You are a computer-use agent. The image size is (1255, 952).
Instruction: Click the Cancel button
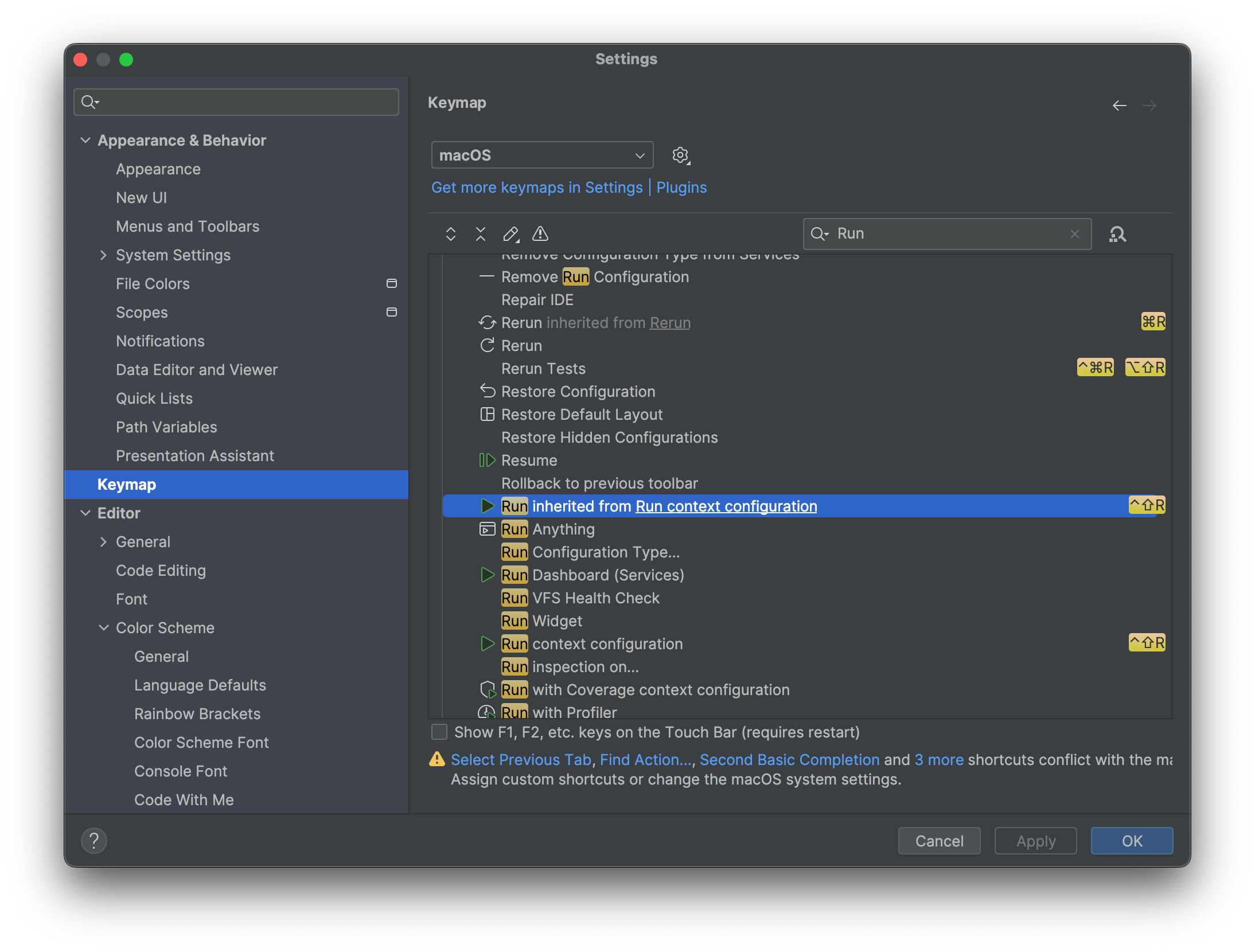[939, 841]
